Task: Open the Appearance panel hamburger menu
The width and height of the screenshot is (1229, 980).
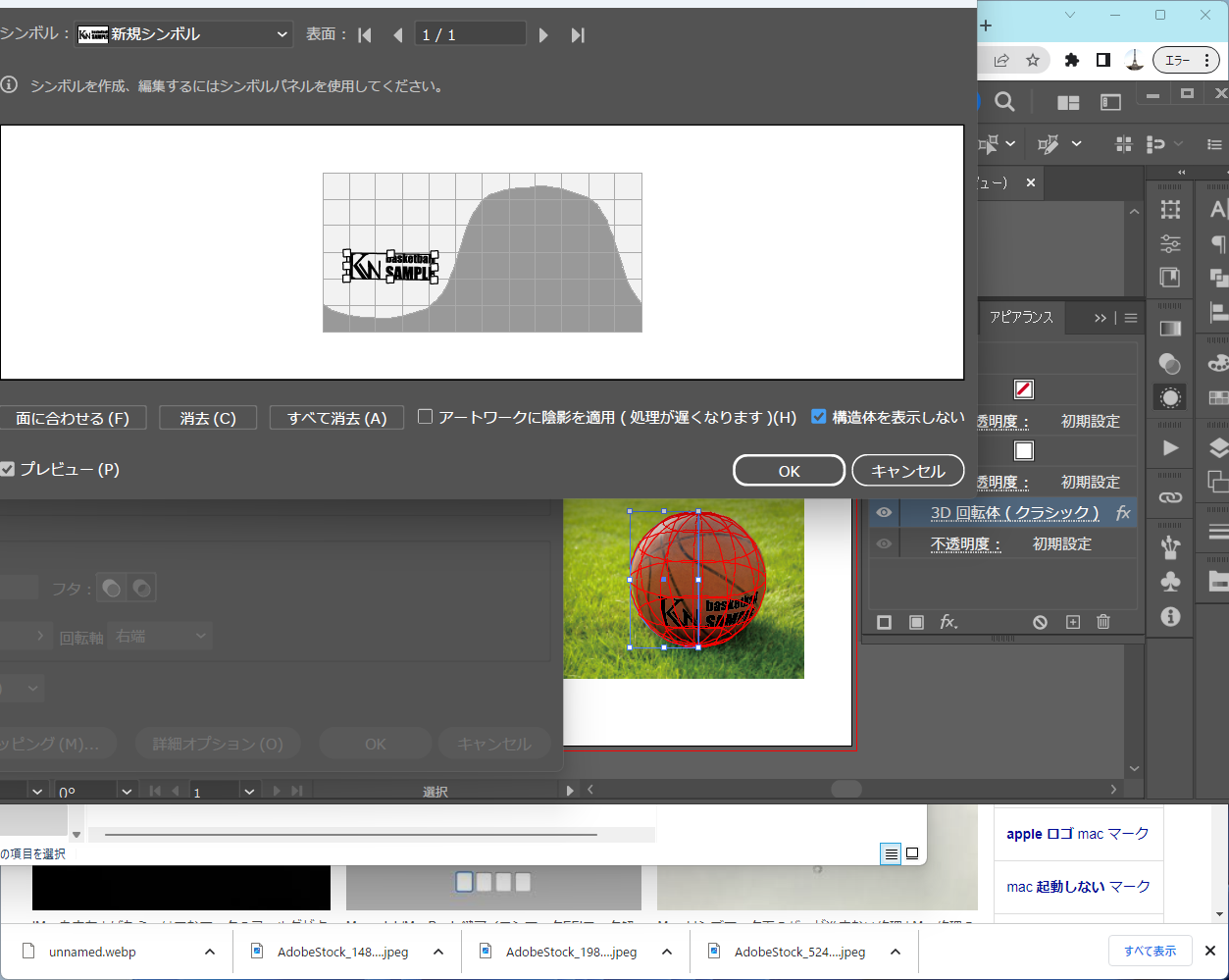Action: click(1131, 318)
